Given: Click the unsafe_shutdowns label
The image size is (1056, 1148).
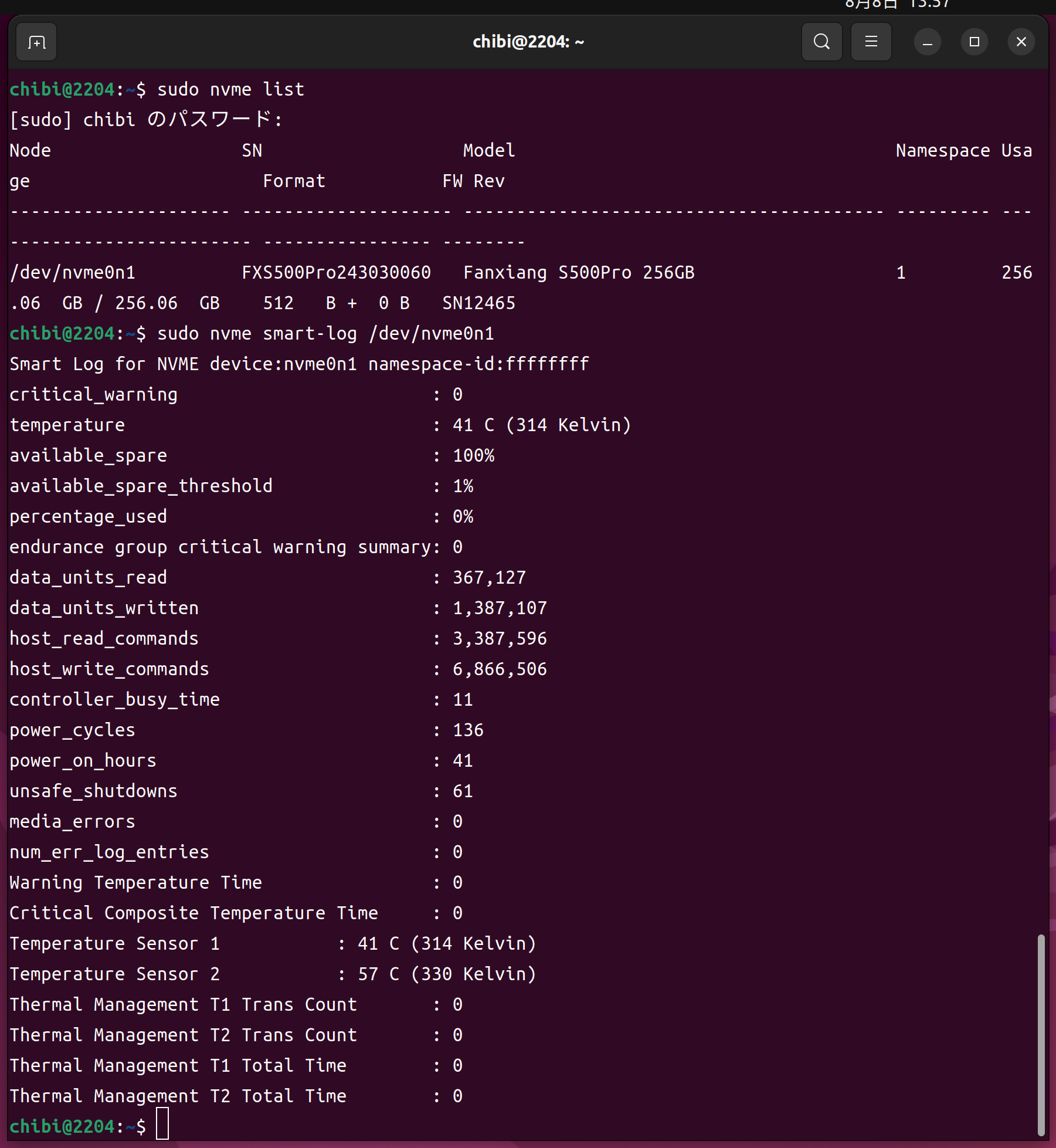Looking at the screenshot, I should [93, 791].
